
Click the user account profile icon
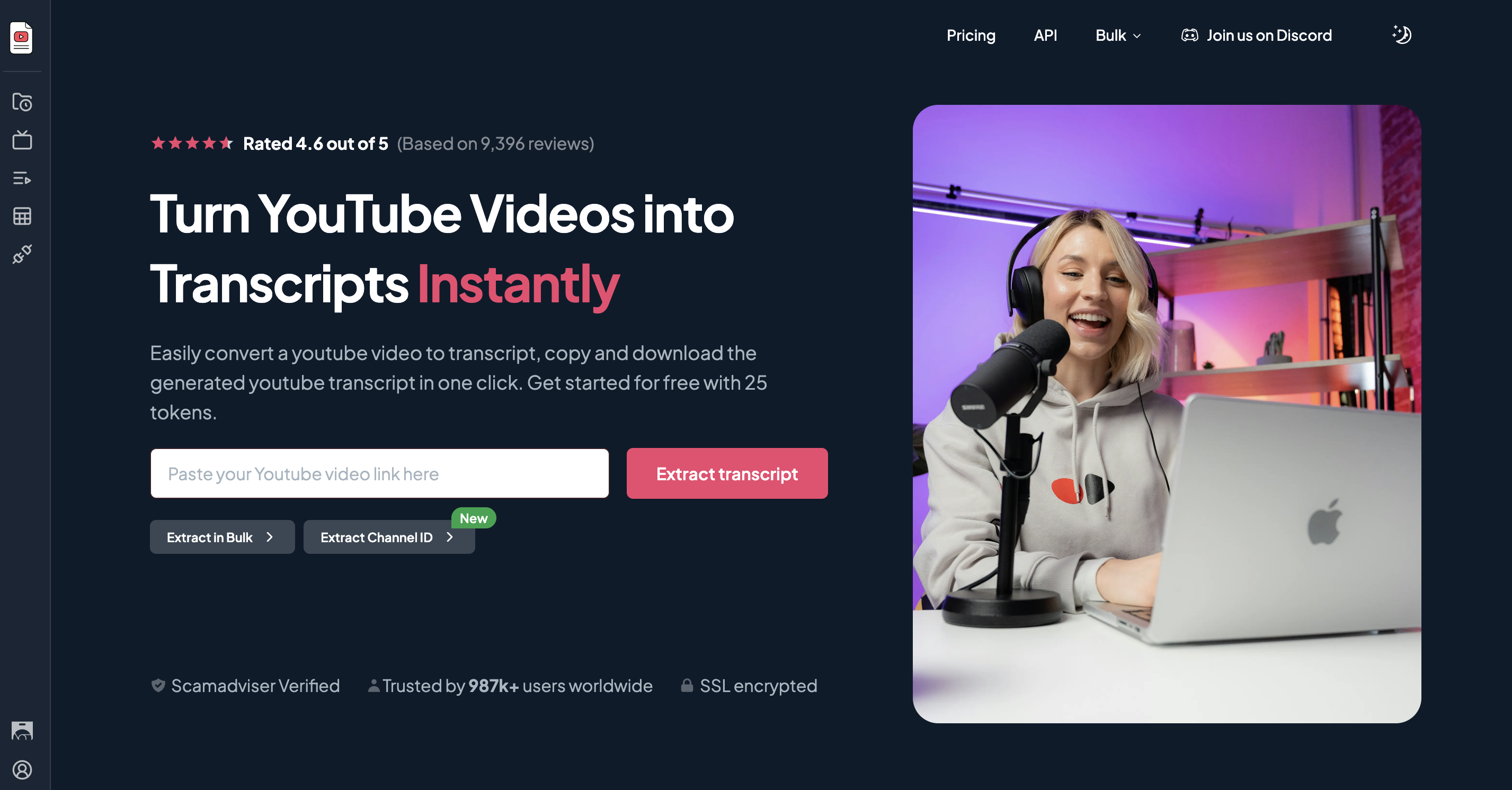click(22, 769)
